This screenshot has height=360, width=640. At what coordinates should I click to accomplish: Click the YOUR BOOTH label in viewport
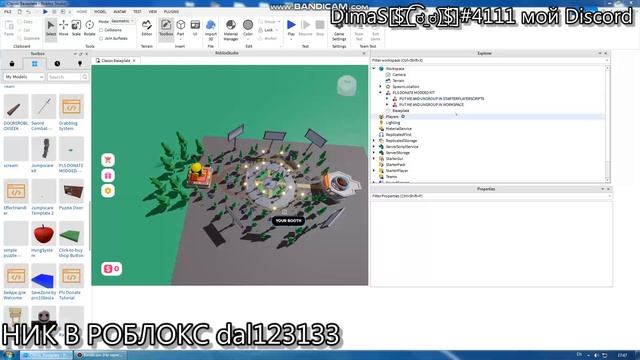(288, 220)
